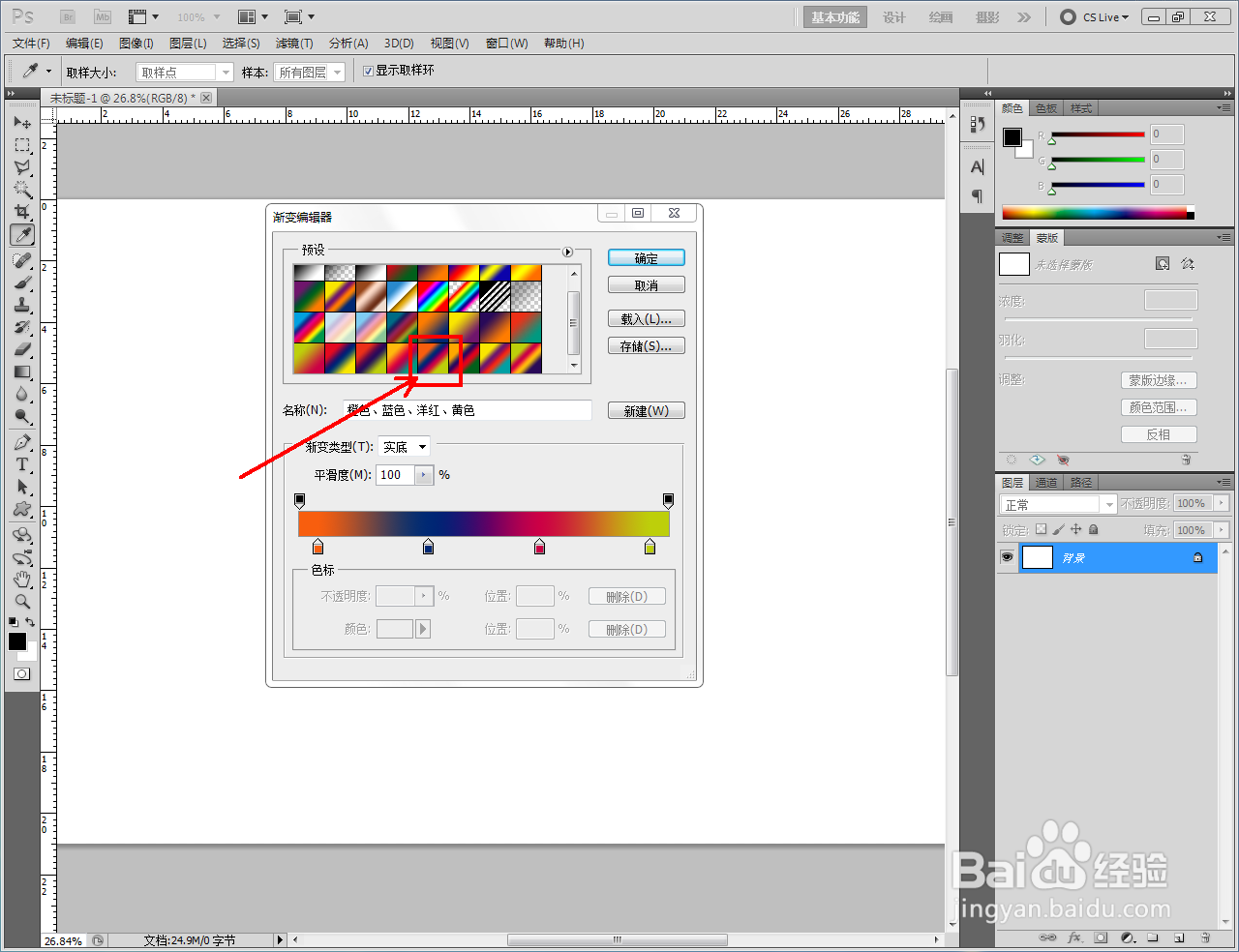
Task: Open Bridge via the Br icon
Action: tap(68, 16)
